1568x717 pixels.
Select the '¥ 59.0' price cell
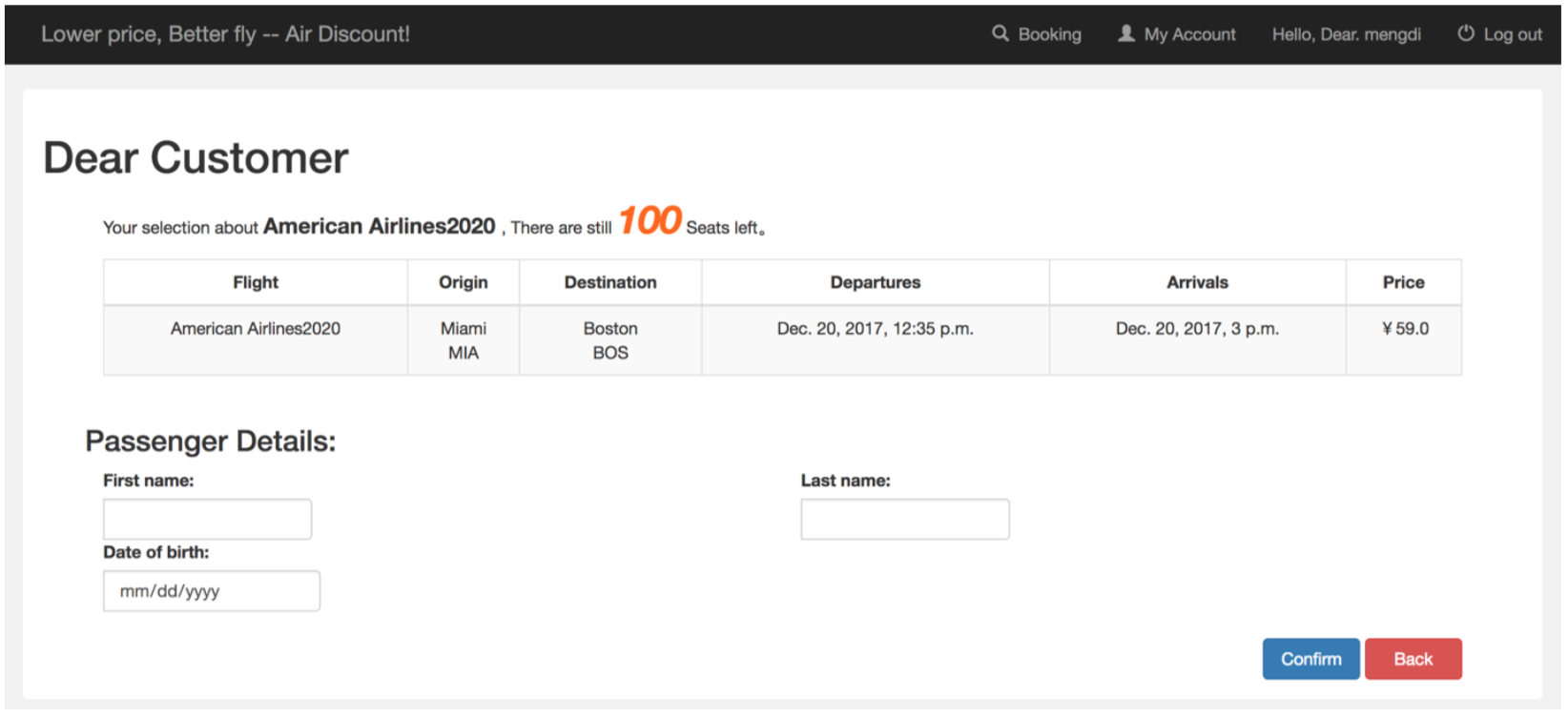coord(1404,340)
